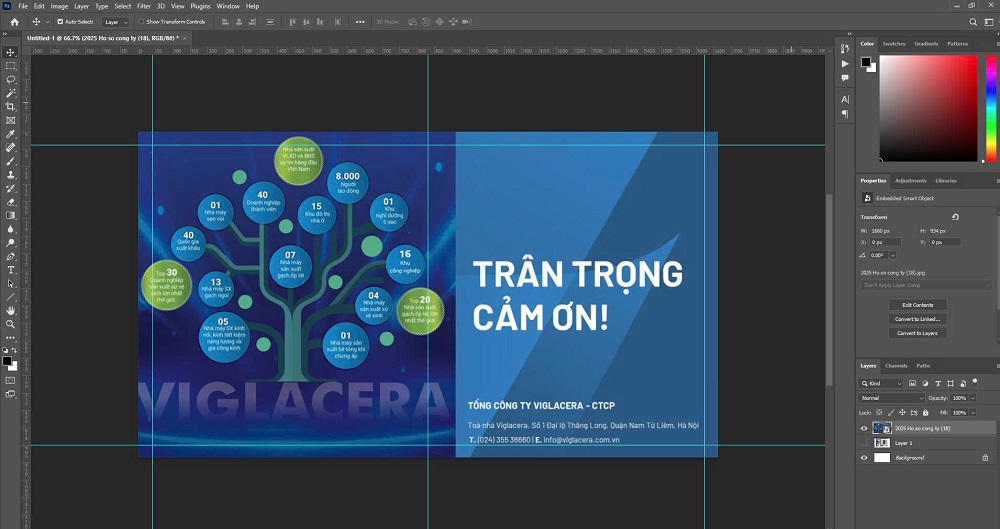Enable Show Transform Controls checkbox
The width and height of the screenshot is (1000, 529).
point(142,22)
